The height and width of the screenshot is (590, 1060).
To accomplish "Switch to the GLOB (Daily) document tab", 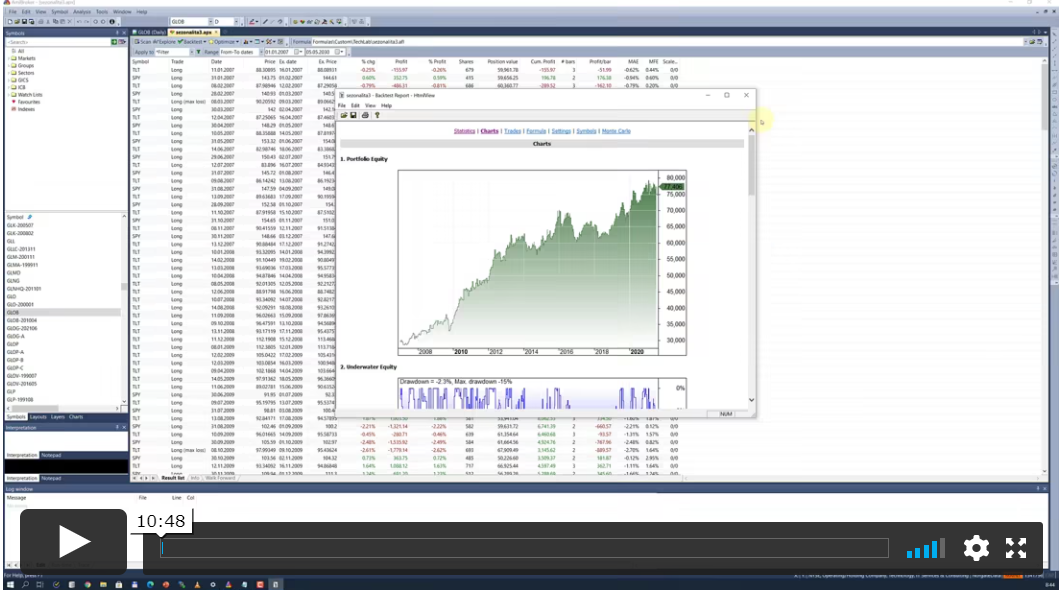I will (149, 32).
